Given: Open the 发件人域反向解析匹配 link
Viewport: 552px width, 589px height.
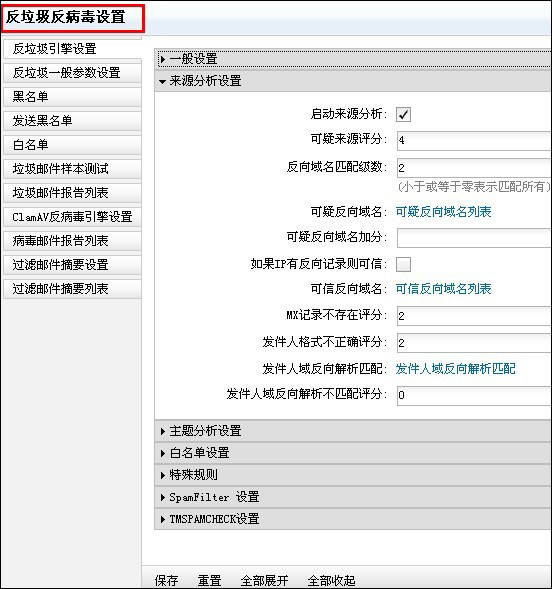Looking at the screenshot, I should click(455, 369).
